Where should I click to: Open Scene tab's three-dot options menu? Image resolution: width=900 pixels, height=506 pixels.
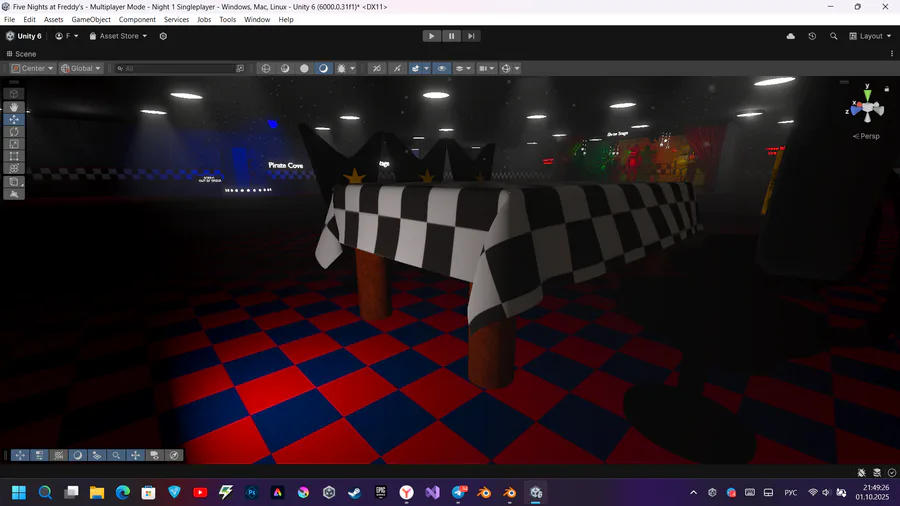tap(891, 54)
